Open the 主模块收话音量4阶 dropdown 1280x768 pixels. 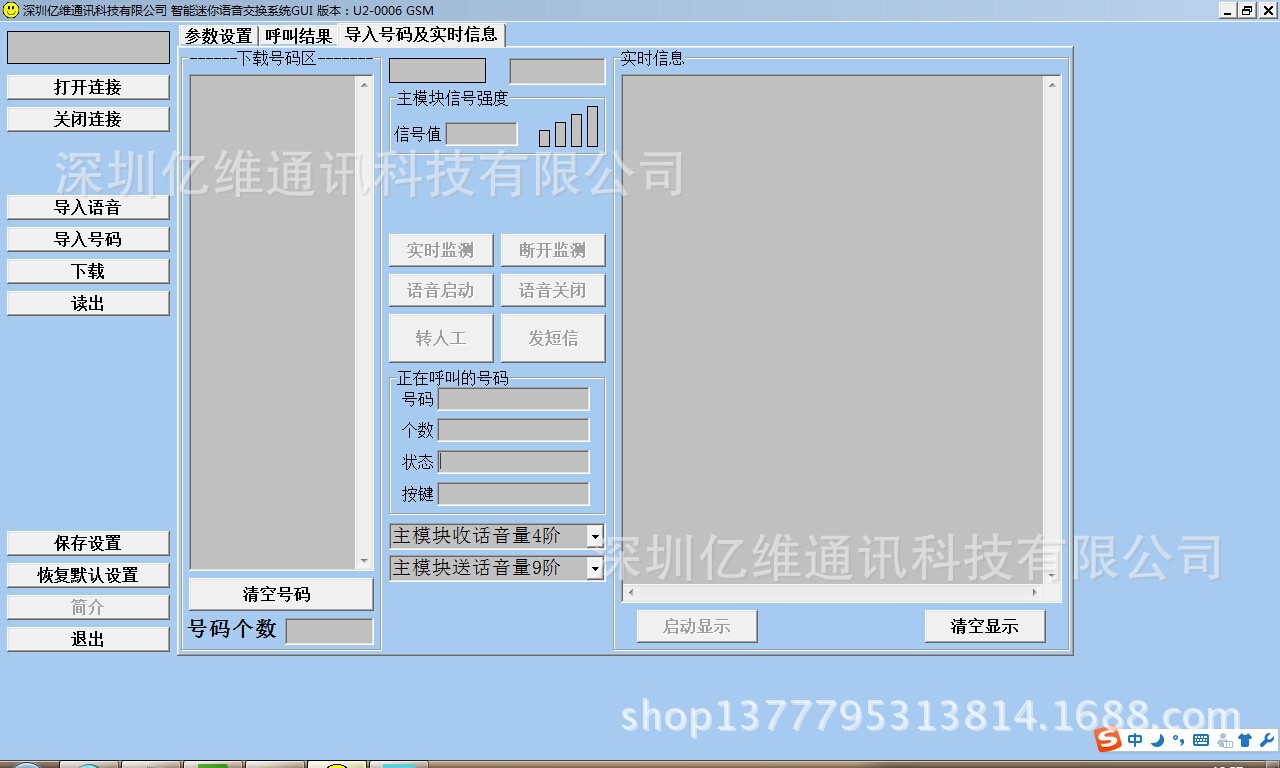[595, 536]
